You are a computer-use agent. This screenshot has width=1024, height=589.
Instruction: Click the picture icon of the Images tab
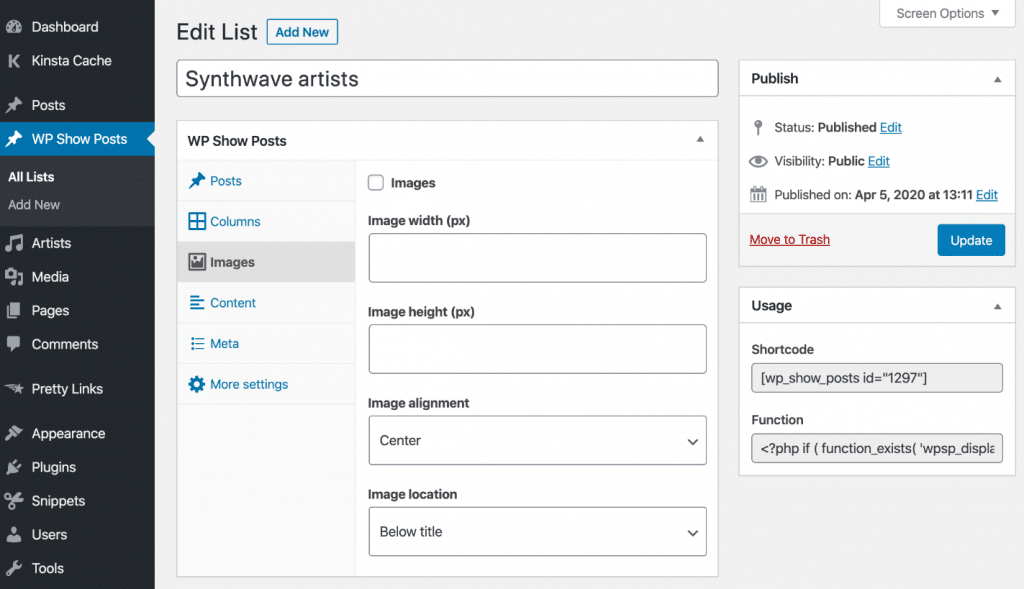[197, 262]
